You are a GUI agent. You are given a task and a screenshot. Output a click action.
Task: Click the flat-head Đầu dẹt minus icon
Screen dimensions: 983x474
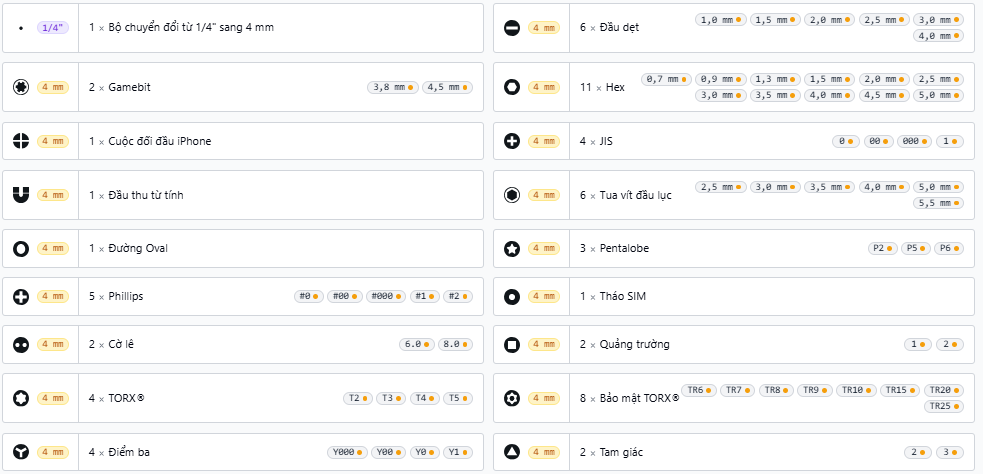512,28
